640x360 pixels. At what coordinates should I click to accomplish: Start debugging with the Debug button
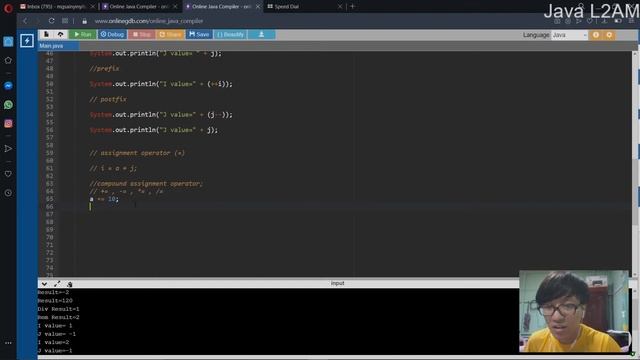[112, 35]
